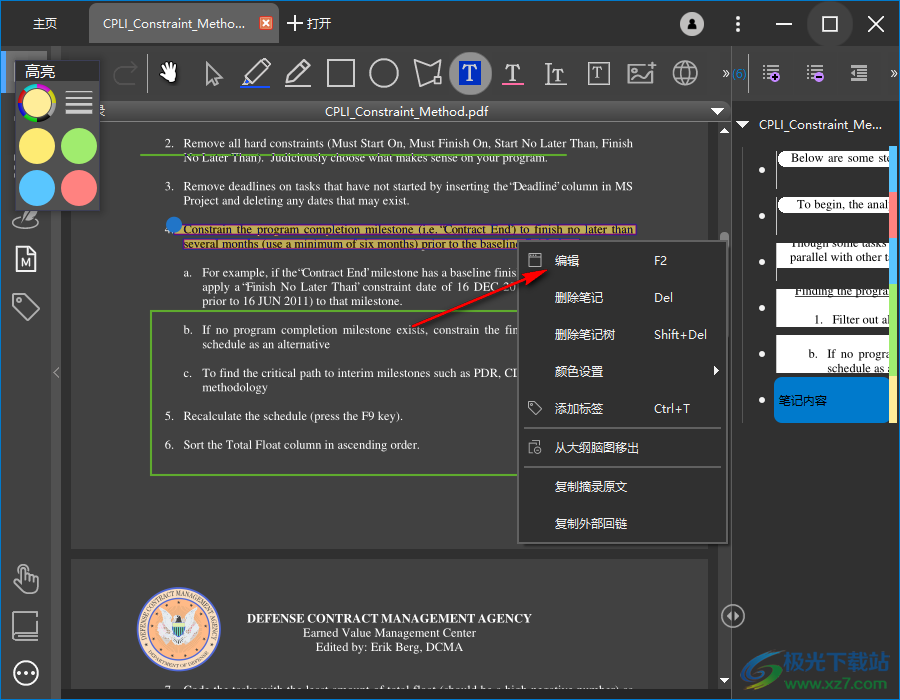
Task: Pick the green highlight color
Action: coord(79,146)
